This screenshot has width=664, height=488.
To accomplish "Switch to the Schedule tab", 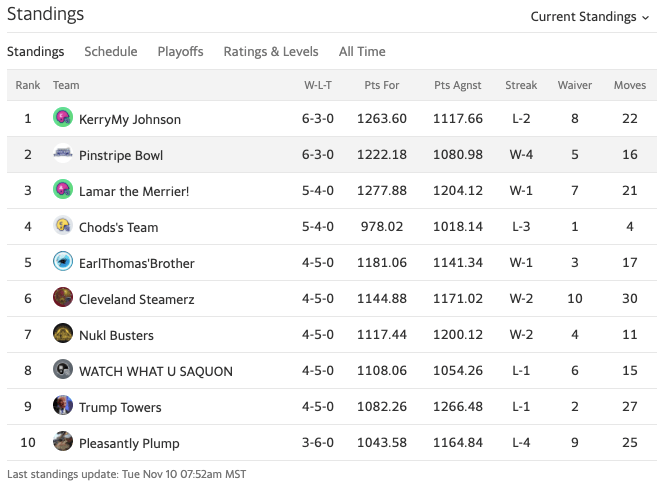I will pyautogui.click(x=110, y=51).
